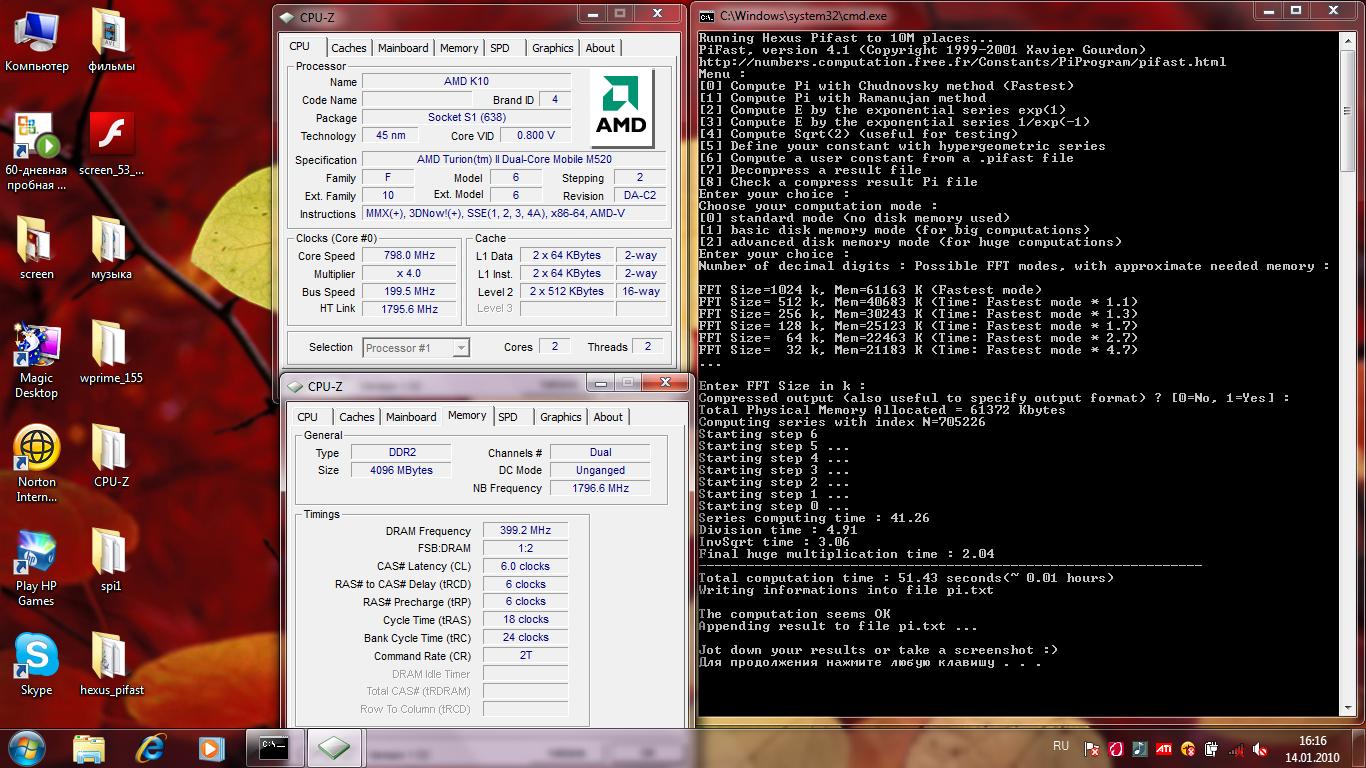Screen dimensions: 1366x768
Task: Click the DRAM Frequency 399.2 MHz value
Action: (525, 531)
